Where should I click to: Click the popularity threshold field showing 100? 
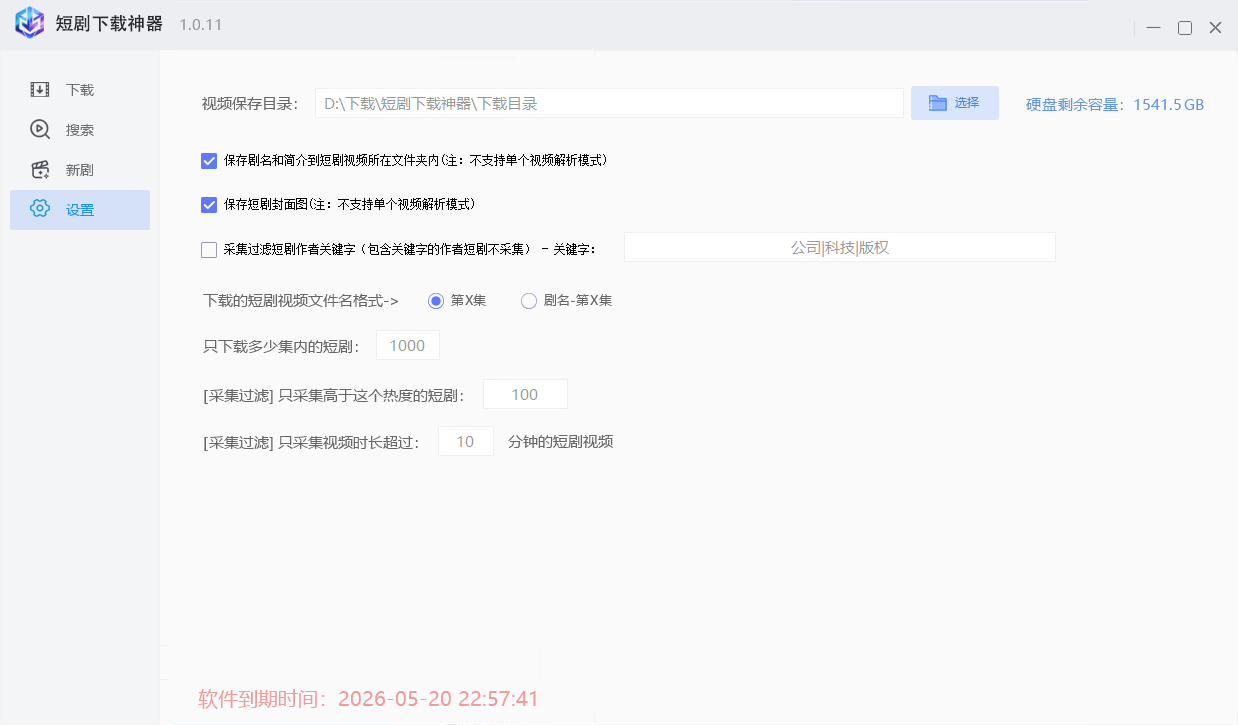pos(525,394)
